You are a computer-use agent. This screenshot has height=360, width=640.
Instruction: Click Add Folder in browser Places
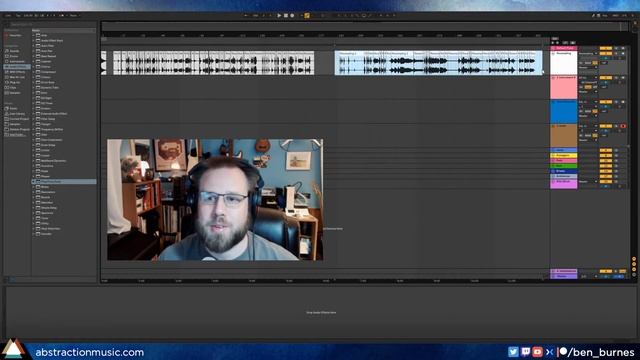[x=16, y=135]
